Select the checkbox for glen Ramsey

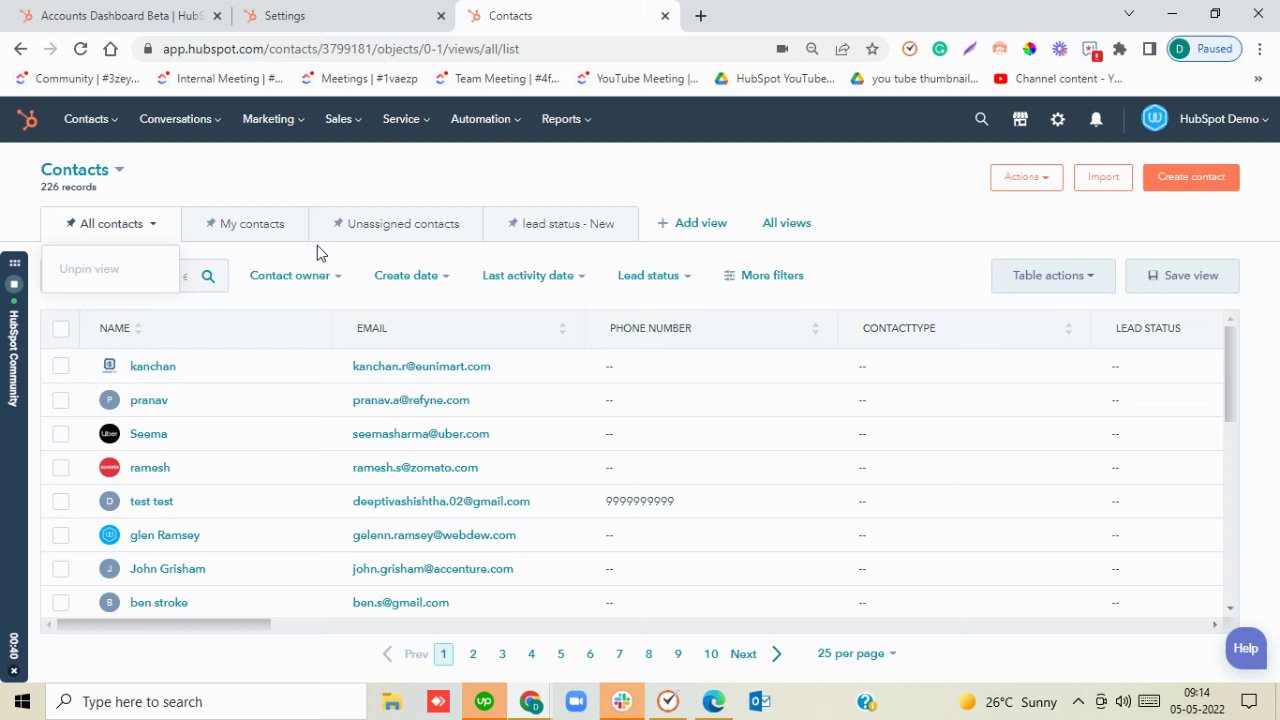61,535
